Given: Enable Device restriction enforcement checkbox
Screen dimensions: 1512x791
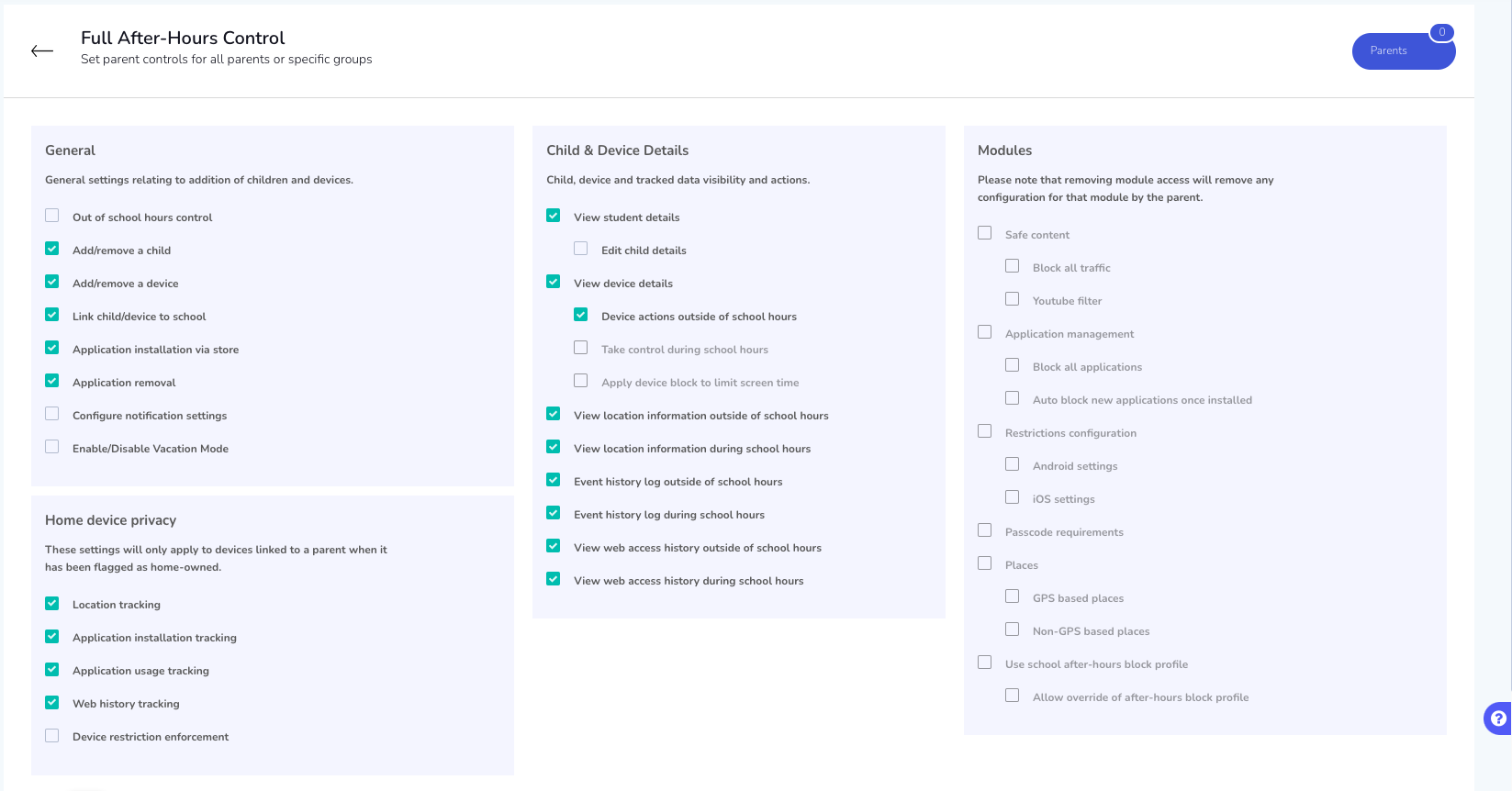Looking at the screenshot, I should point(52,735).
